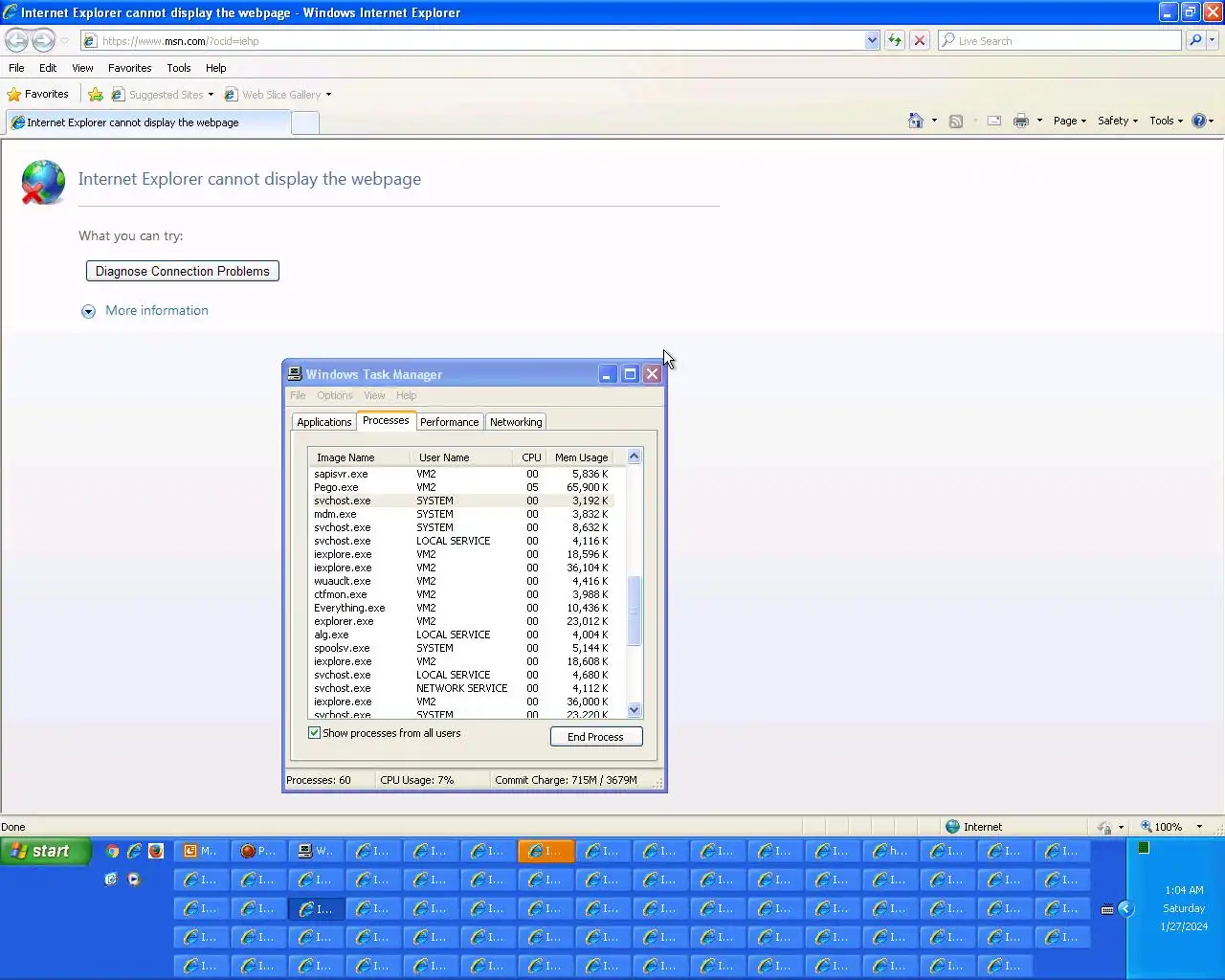Sort processes by Mem Usage column
Image resolution: width=1225 pixels, height=980 pixels.
[x=581, y=457]
